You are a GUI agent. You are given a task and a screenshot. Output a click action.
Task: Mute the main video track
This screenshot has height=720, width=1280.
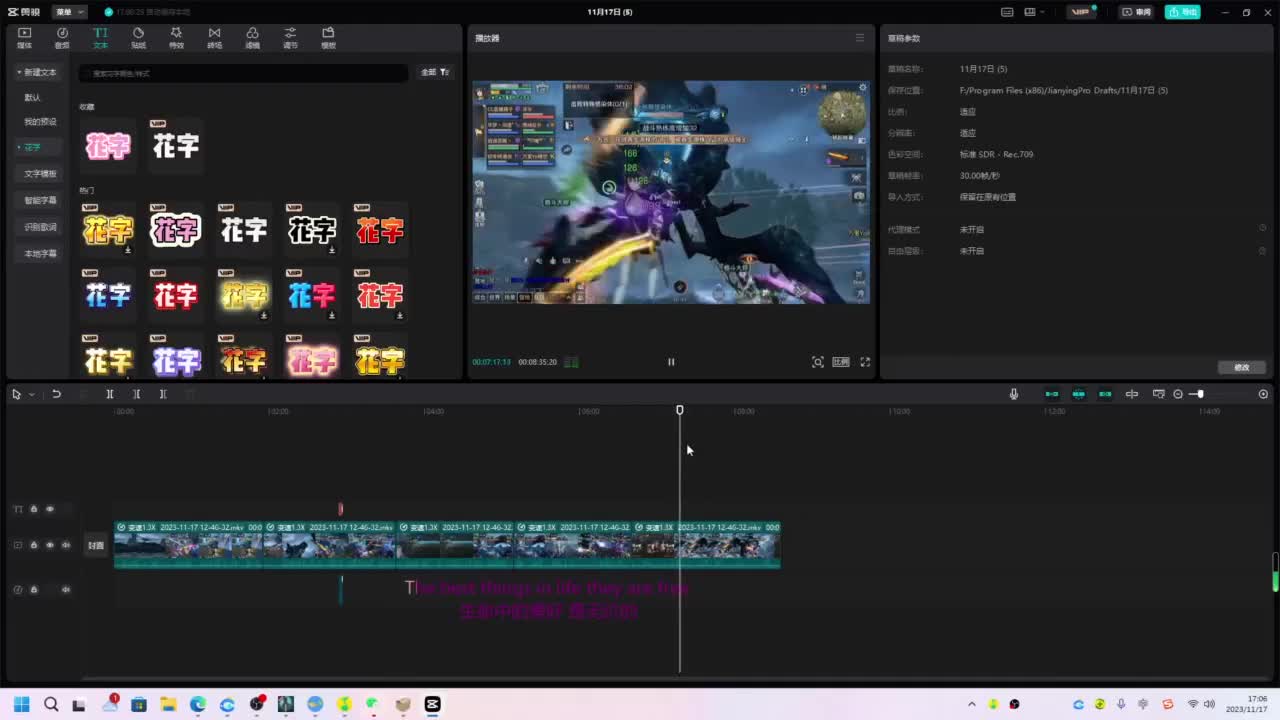point(66,545)
